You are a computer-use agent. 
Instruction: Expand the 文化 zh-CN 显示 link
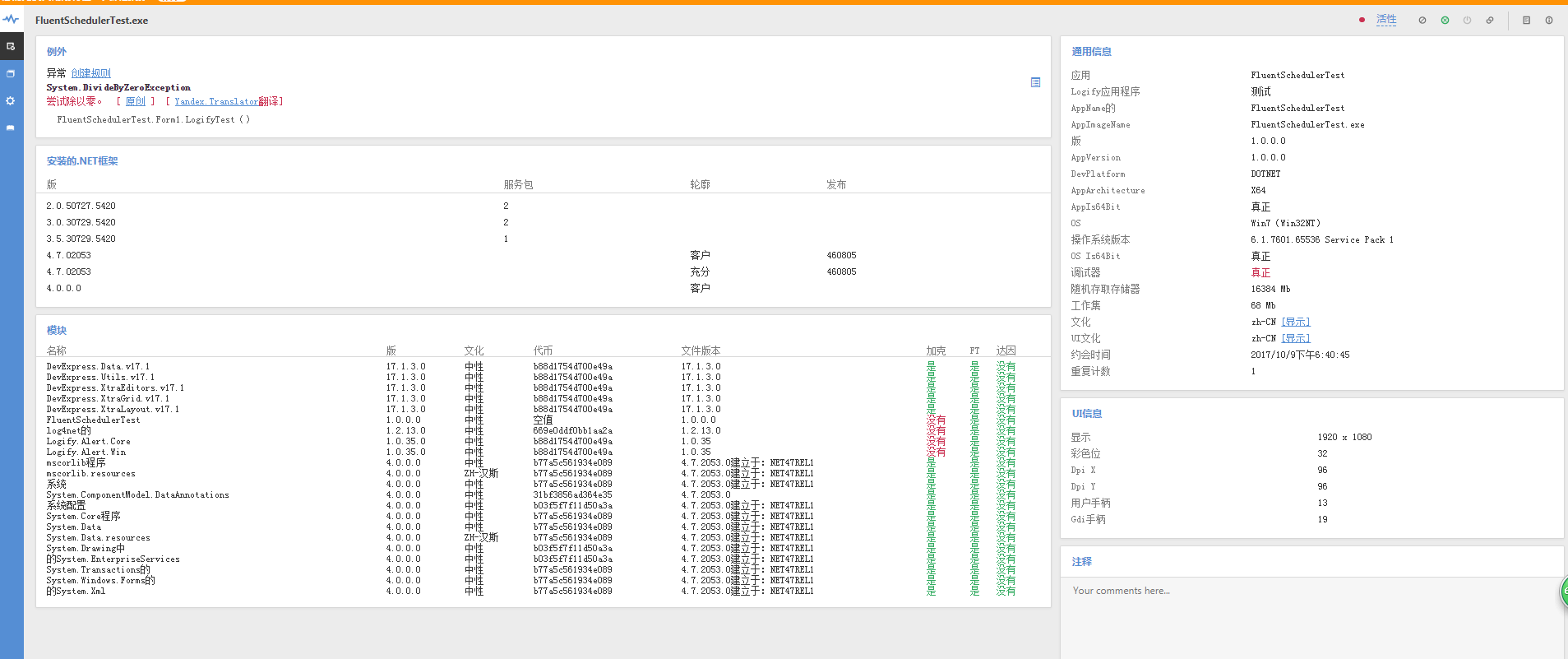coord(1296,322)
